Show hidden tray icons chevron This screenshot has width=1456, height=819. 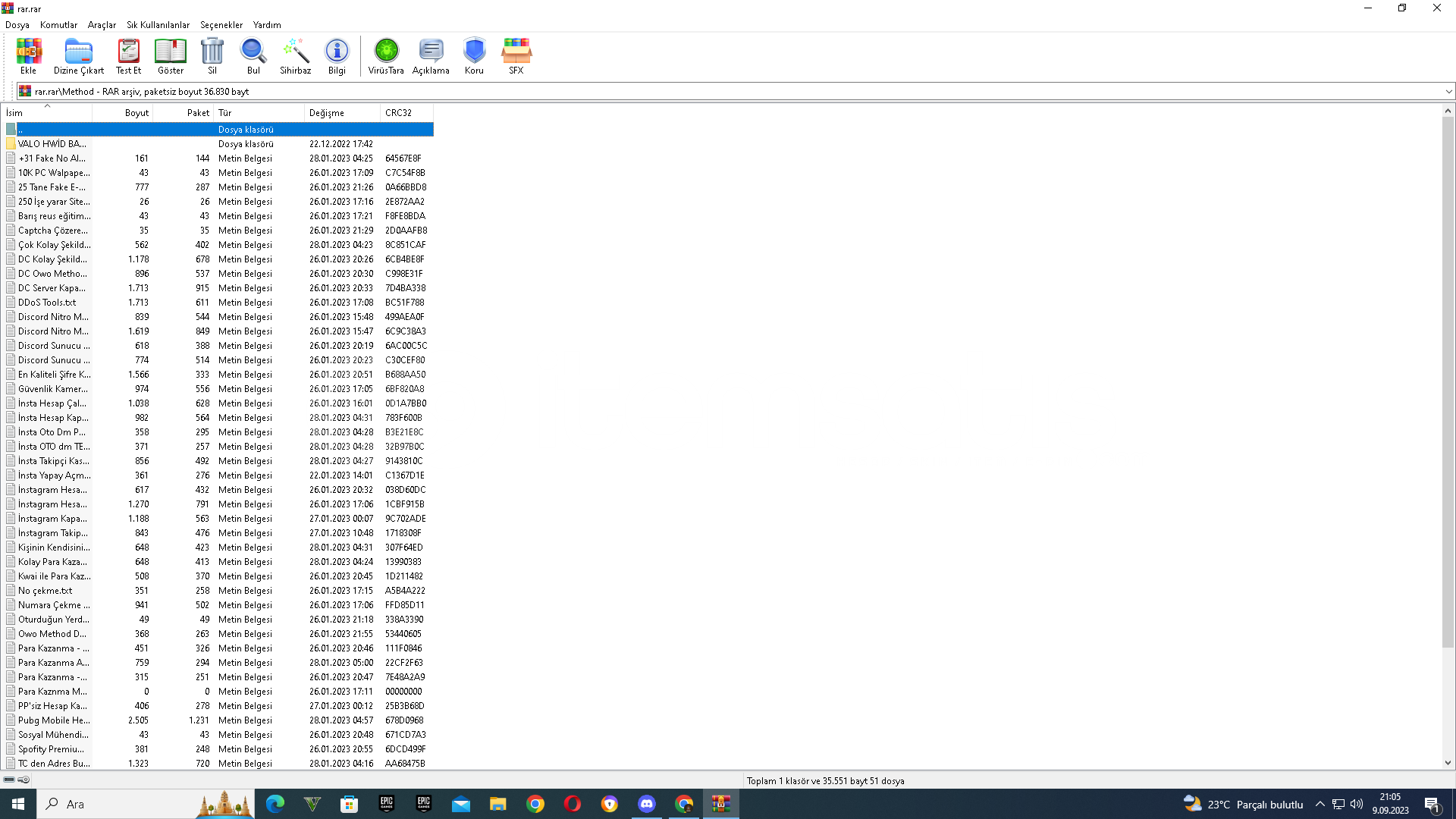1319,804
